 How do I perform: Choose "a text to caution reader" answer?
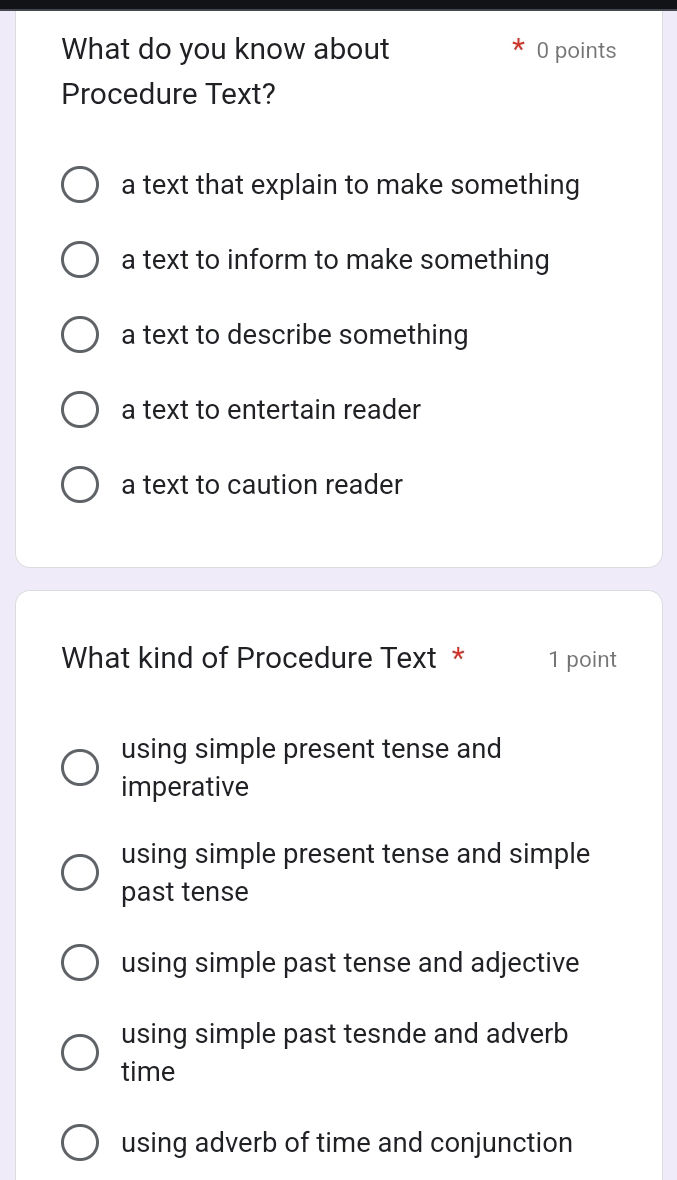[80, 484]
